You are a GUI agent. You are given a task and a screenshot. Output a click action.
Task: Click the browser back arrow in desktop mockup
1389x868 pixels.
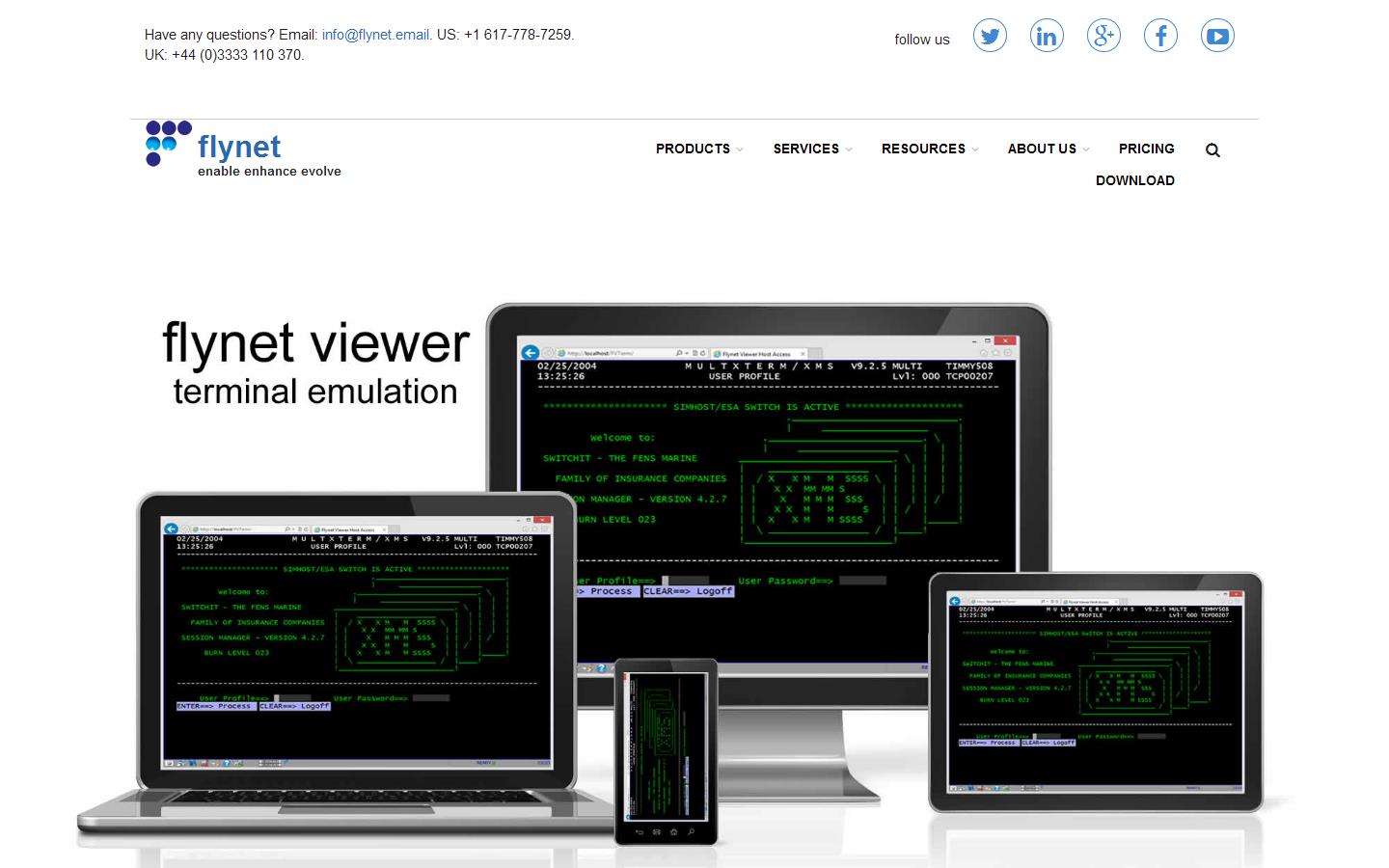531,353
